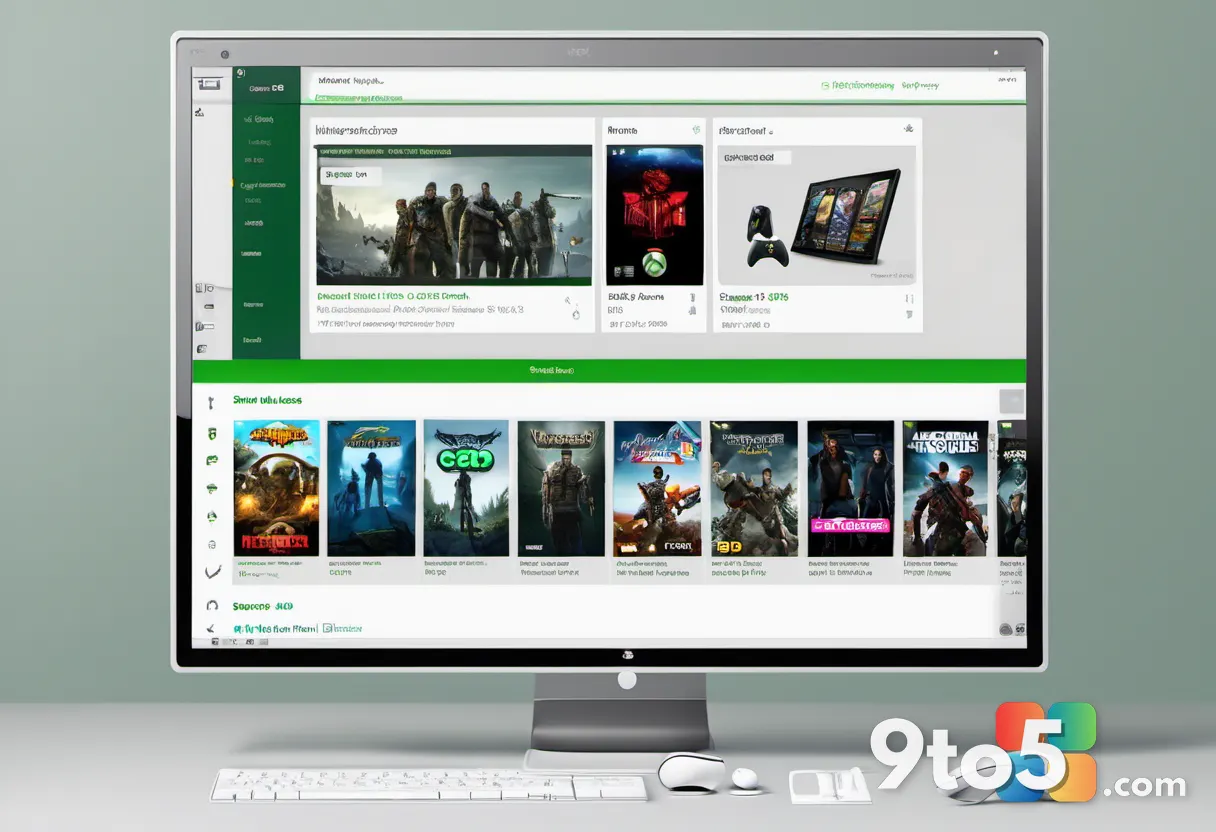1216x832 pixels.
Task: Select the cover showing a soldier in tactical gear
Action: pos(561,488)
